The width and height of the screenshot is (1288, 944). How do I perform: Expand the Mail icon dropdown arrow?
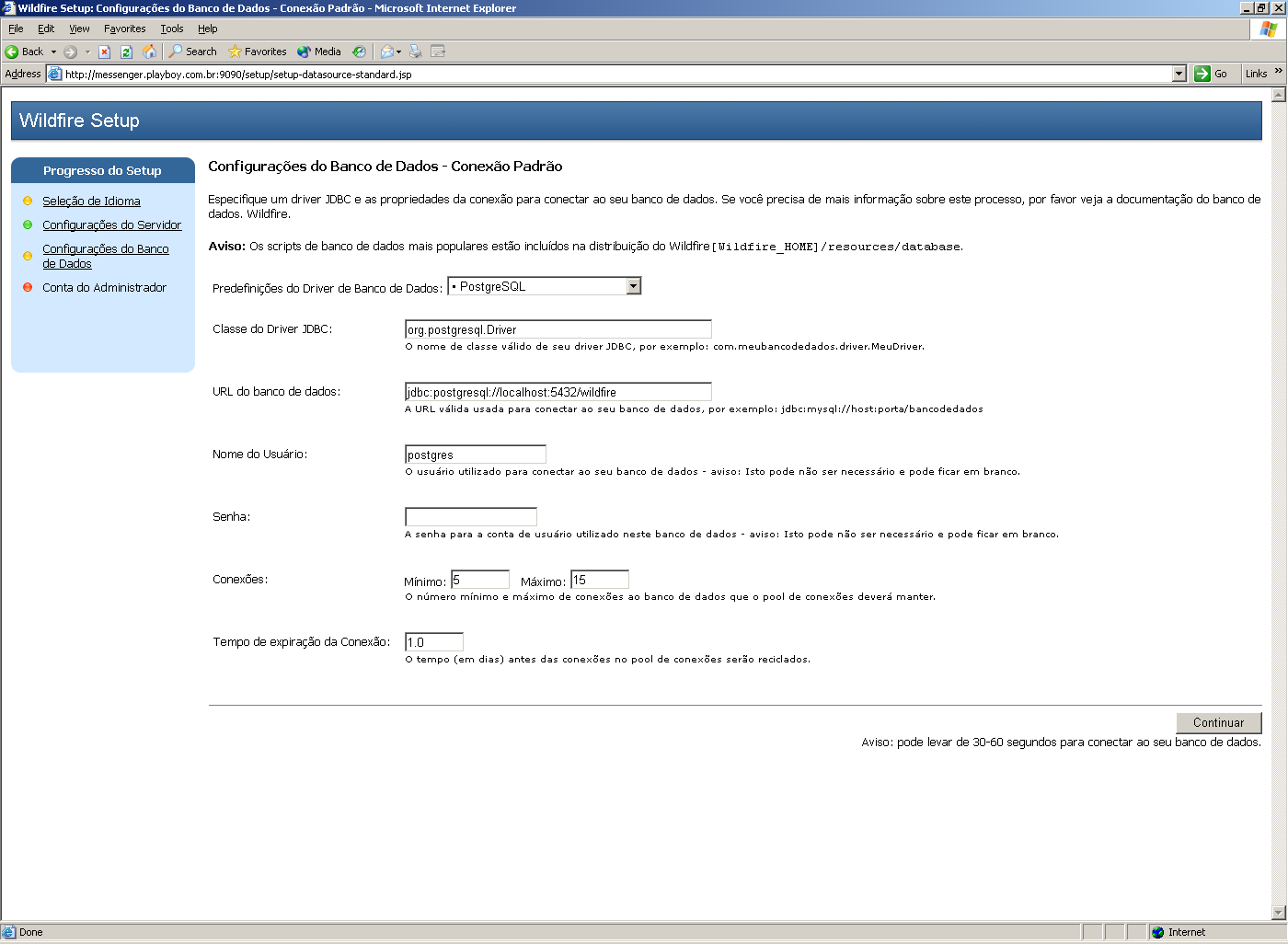[398, 52]
